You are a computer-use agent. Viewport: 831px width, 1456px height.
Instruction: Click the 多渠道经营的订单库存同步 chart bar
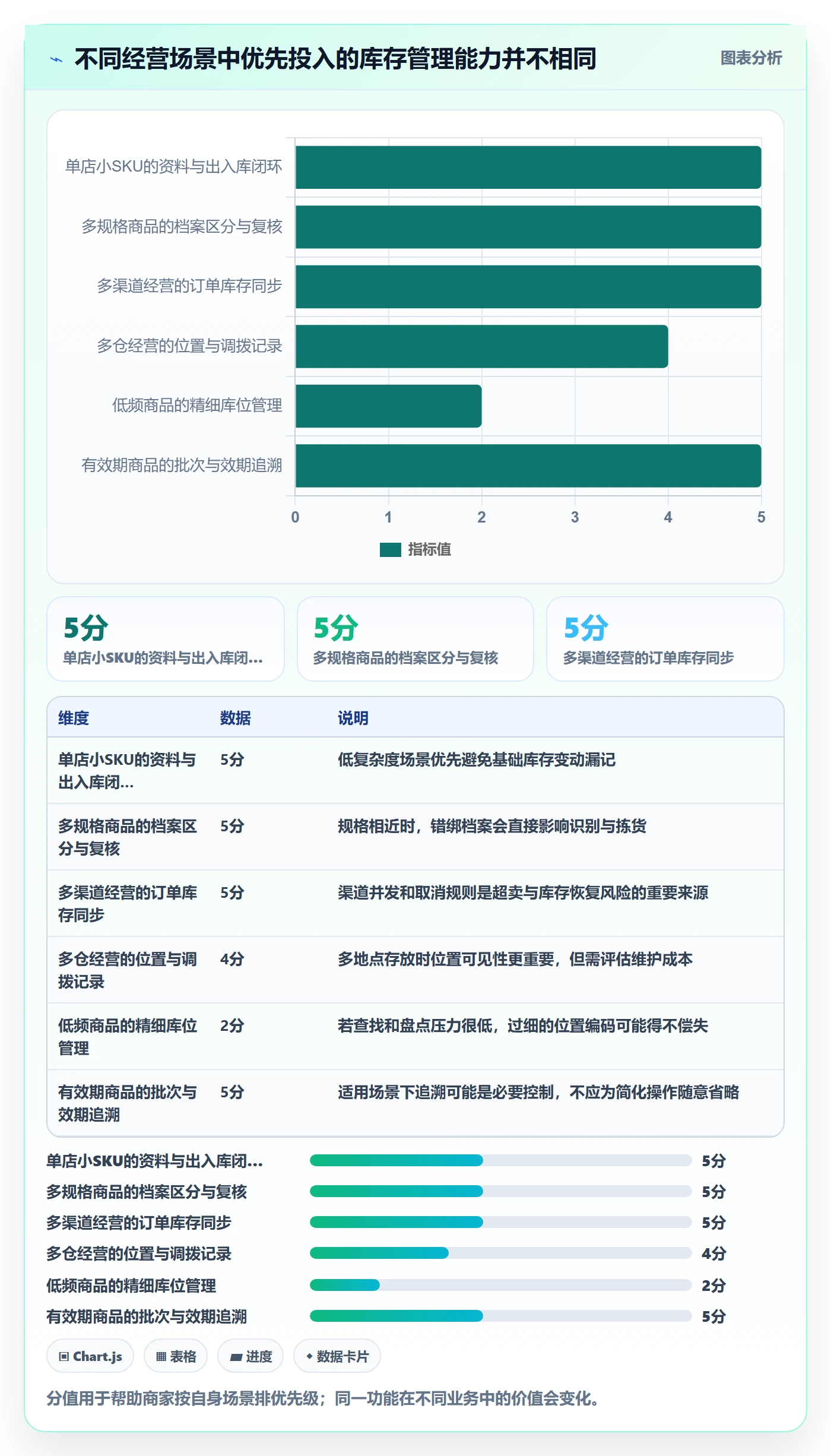pyautogui.click(x=528, y=287)
